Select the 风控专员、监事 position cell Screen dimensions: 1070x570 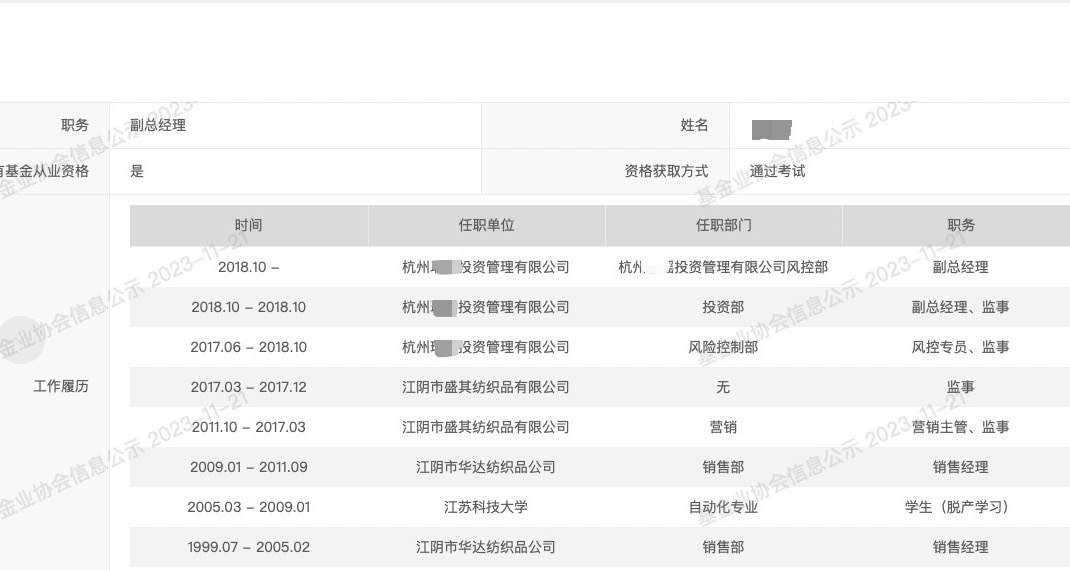pos(960,347)
